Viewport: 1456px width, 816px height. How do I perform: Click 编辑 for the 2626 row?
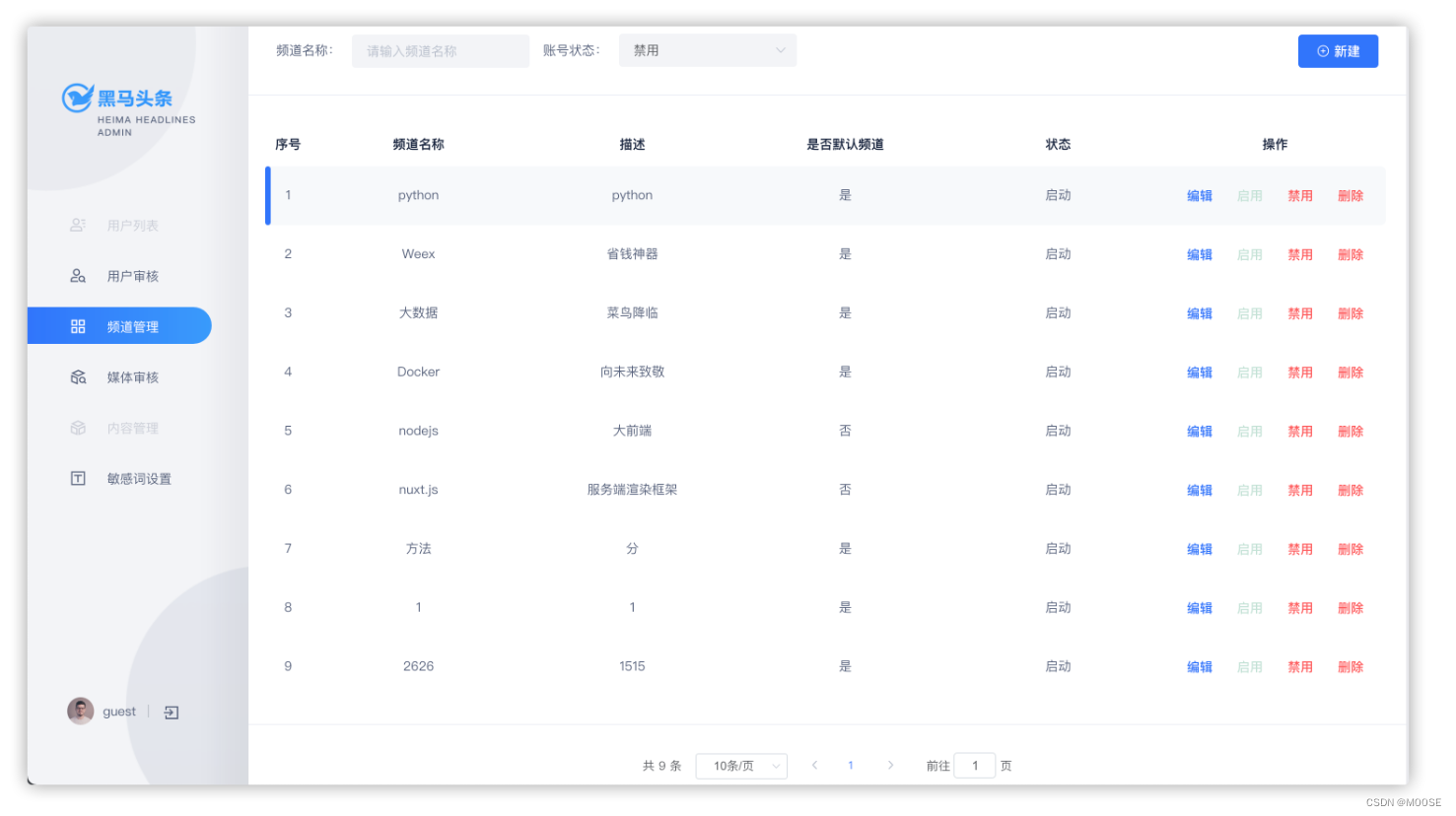[x=1200, y=667]
